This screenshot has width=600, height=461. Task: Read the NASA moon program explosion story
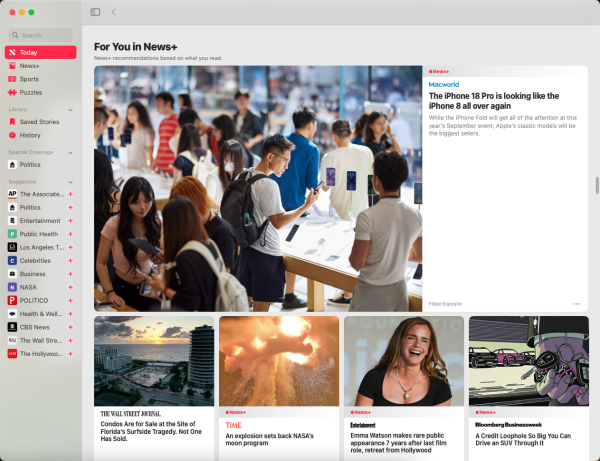269,440
